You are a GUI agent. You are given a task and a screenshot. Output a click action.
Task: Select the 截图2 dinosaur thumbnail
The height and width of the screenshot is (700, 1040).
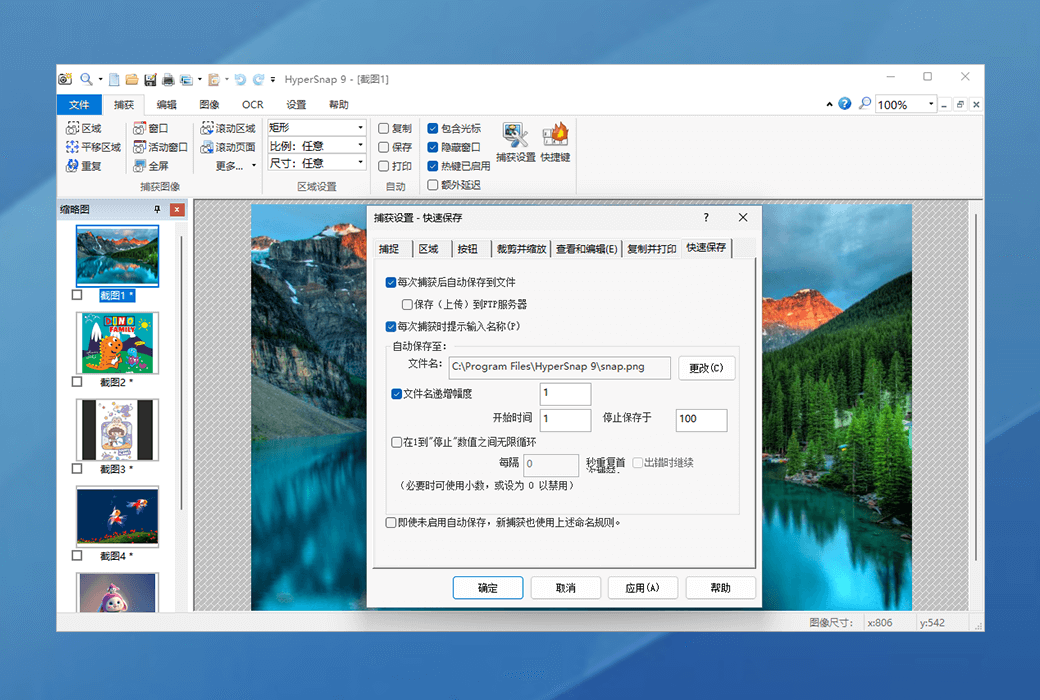coord(118,343)
